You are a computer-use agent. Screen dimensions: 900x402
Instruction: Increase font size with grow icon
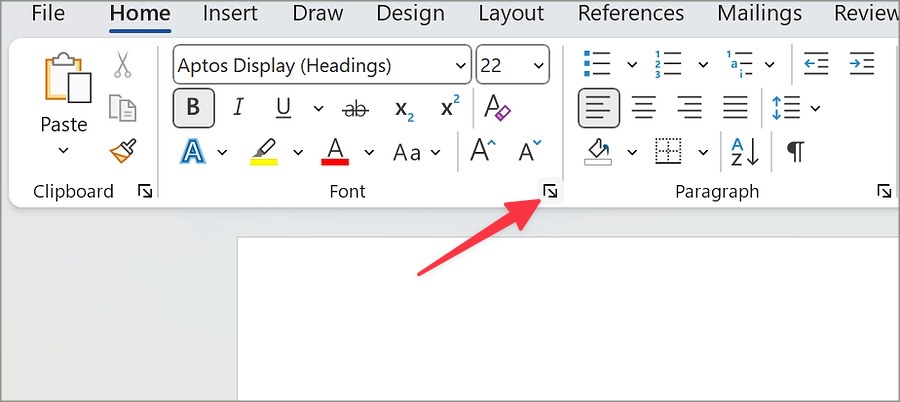(483, 152)
